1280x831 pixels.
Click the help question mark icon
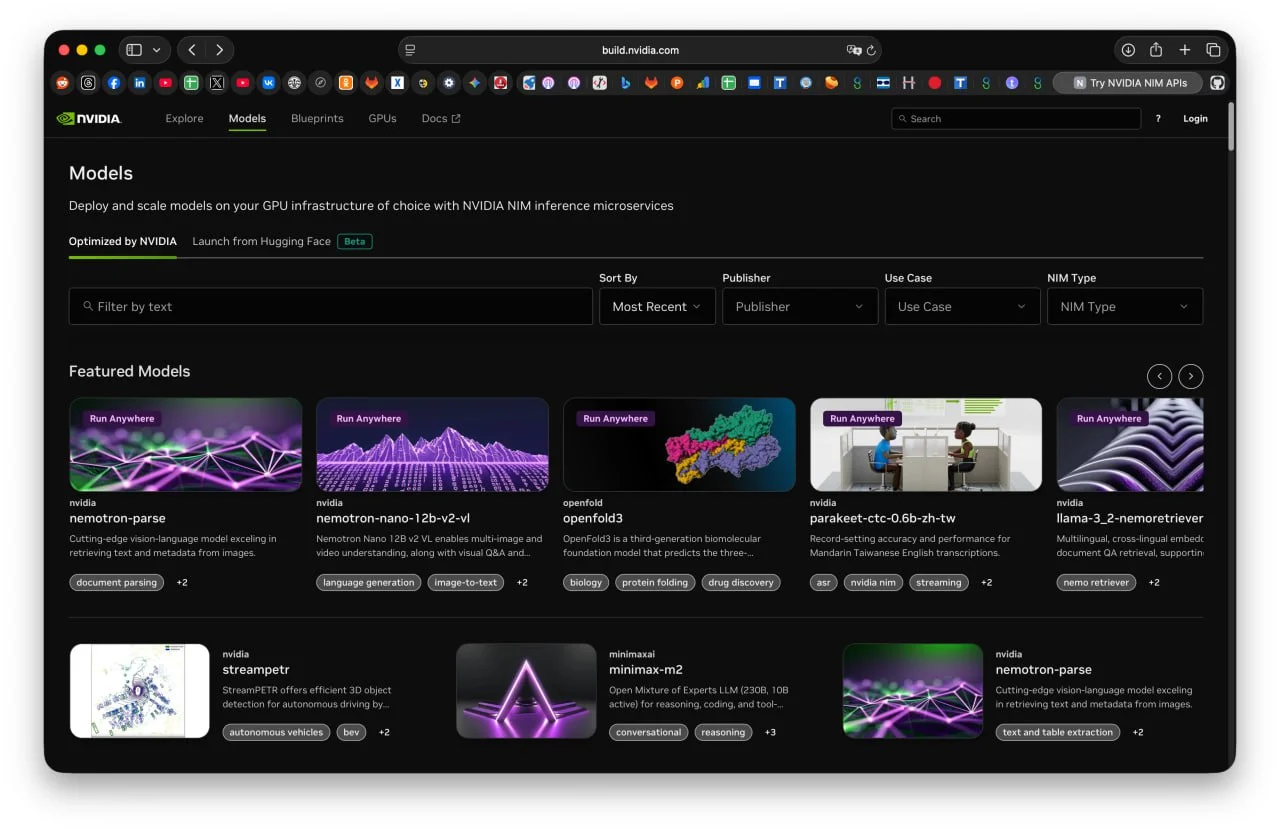click(x=1158, y=118)
